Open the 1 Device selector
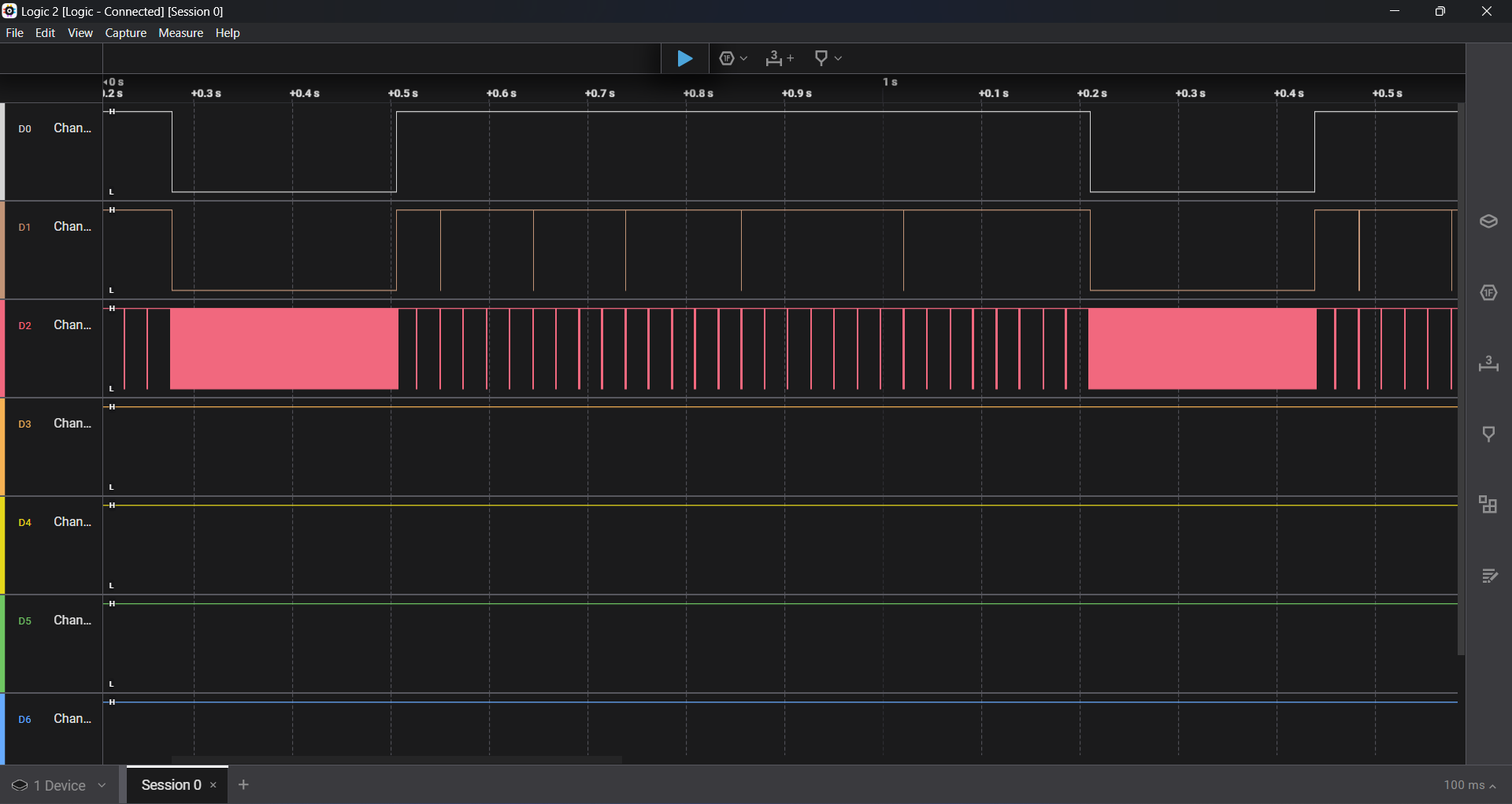The image size is (1512, 804). (59, 785)
